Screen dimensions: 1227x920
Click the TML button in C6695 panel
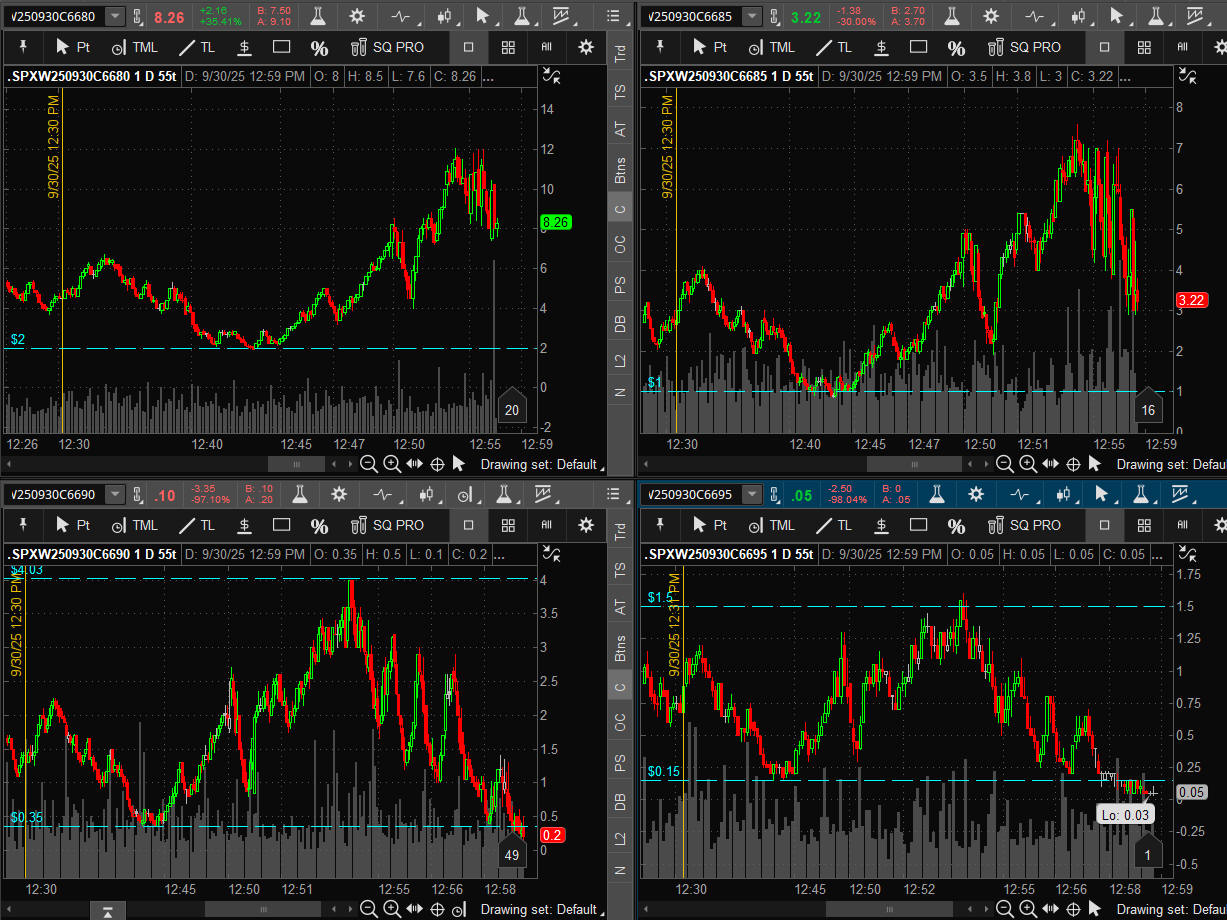point(771,525)
